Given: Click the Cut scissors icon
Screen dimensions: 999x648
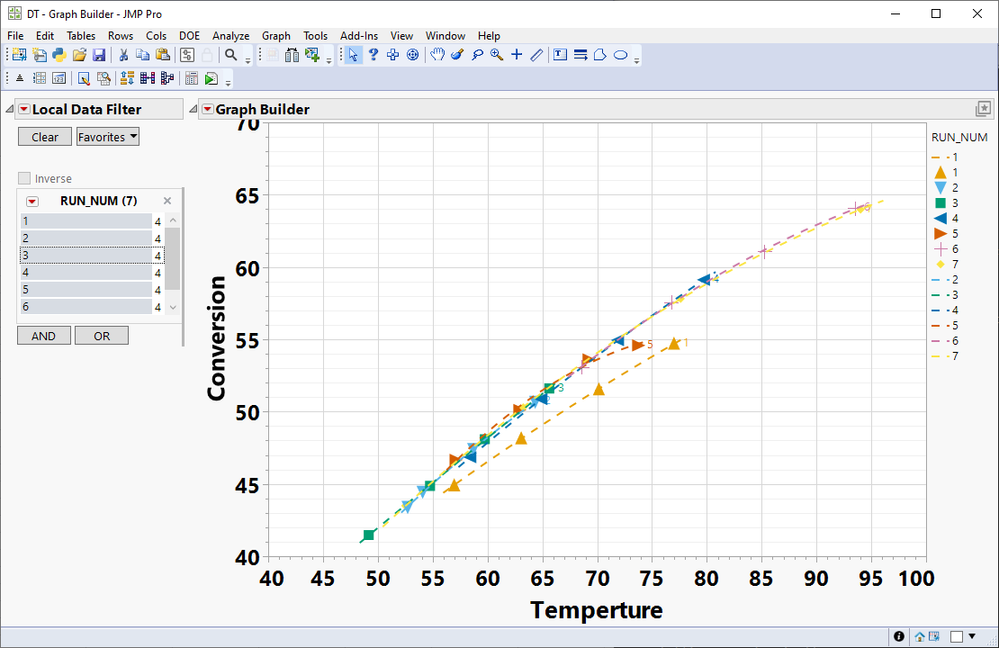Looking at the screenshot, I should 124,55.
